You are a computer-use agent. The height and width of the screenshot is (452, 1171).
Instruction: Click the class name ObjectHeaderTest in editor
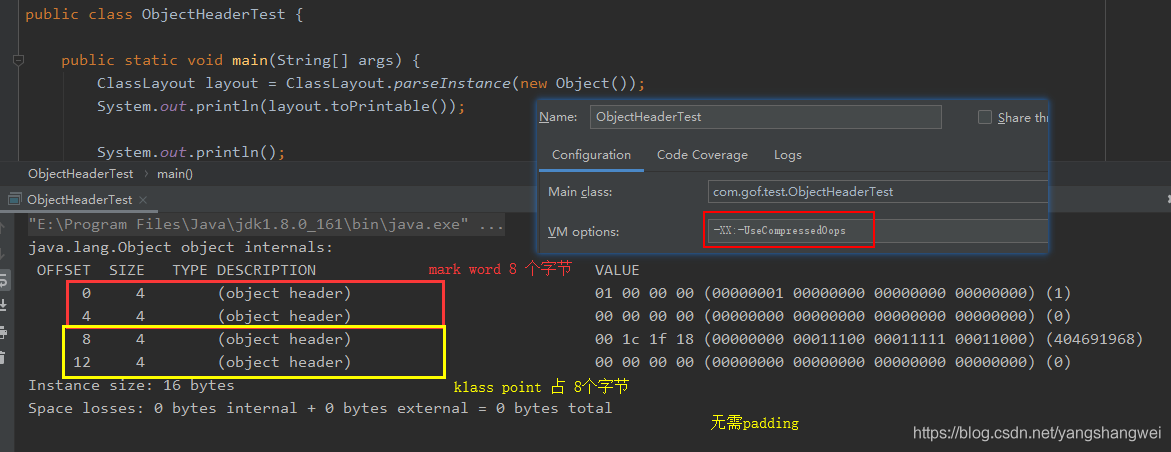click(x=214, y=14)
